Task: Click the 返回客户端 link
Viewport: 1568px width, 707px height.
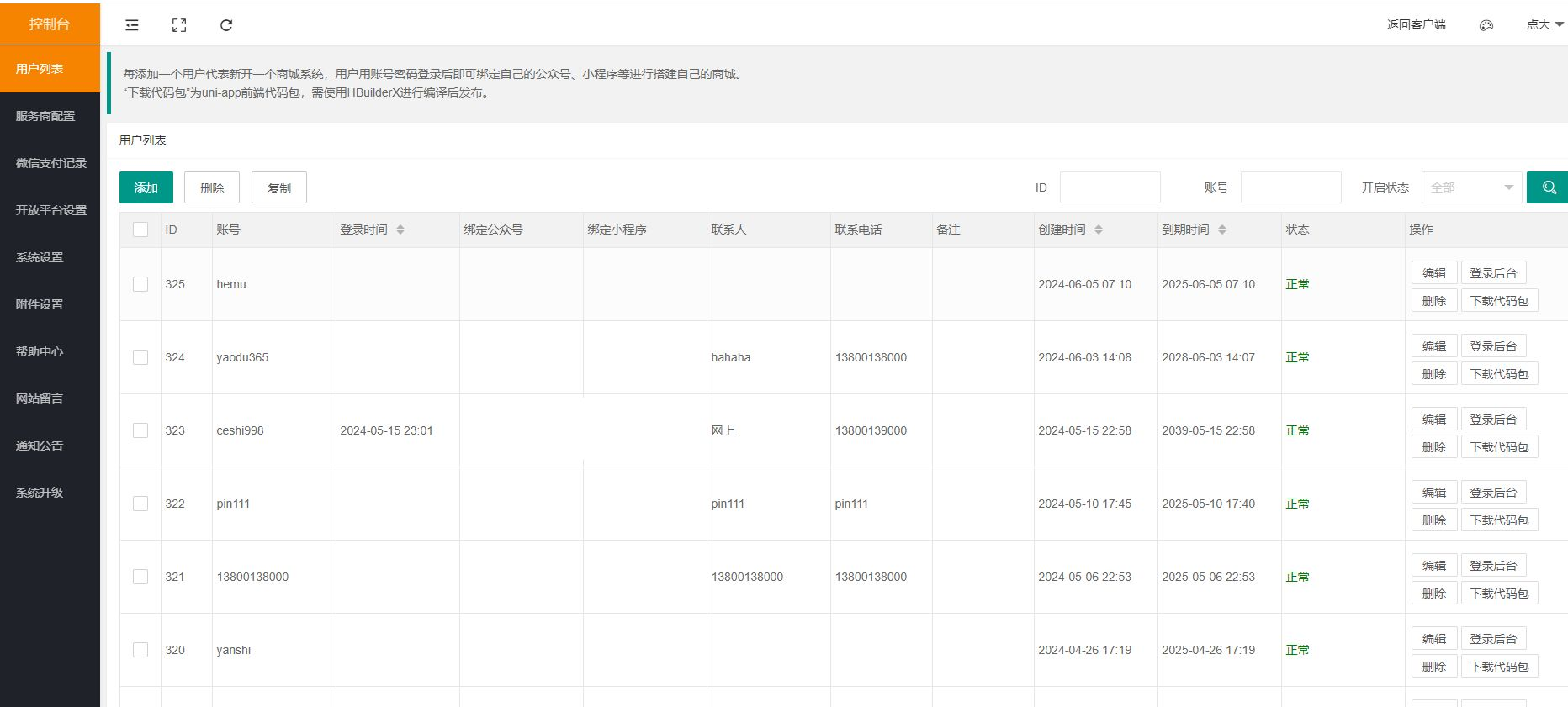Action: pos(1416,25)
